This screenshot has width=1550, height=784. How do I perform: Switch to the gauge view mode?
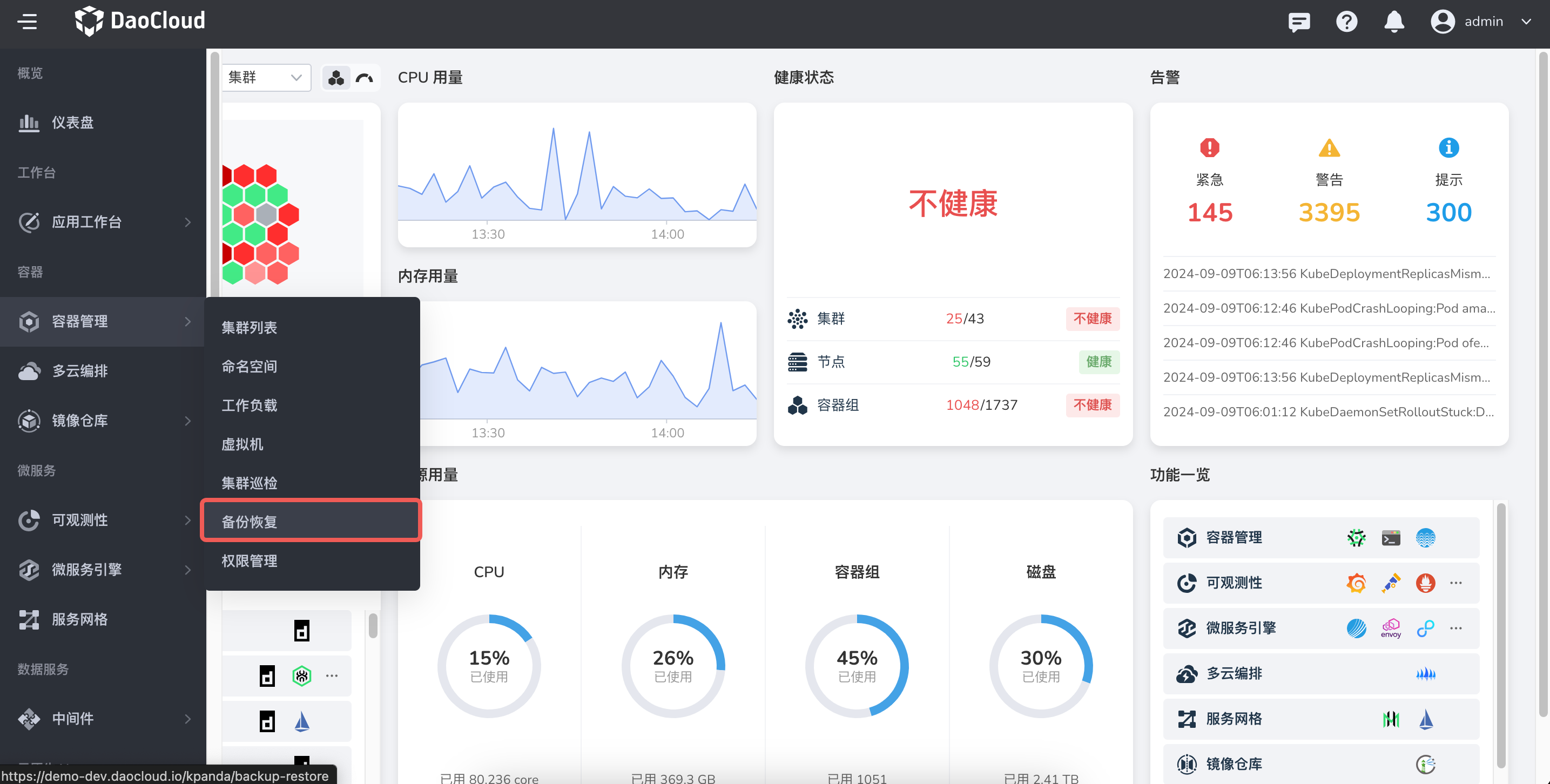pyautogui.click(x=364, y=78)
